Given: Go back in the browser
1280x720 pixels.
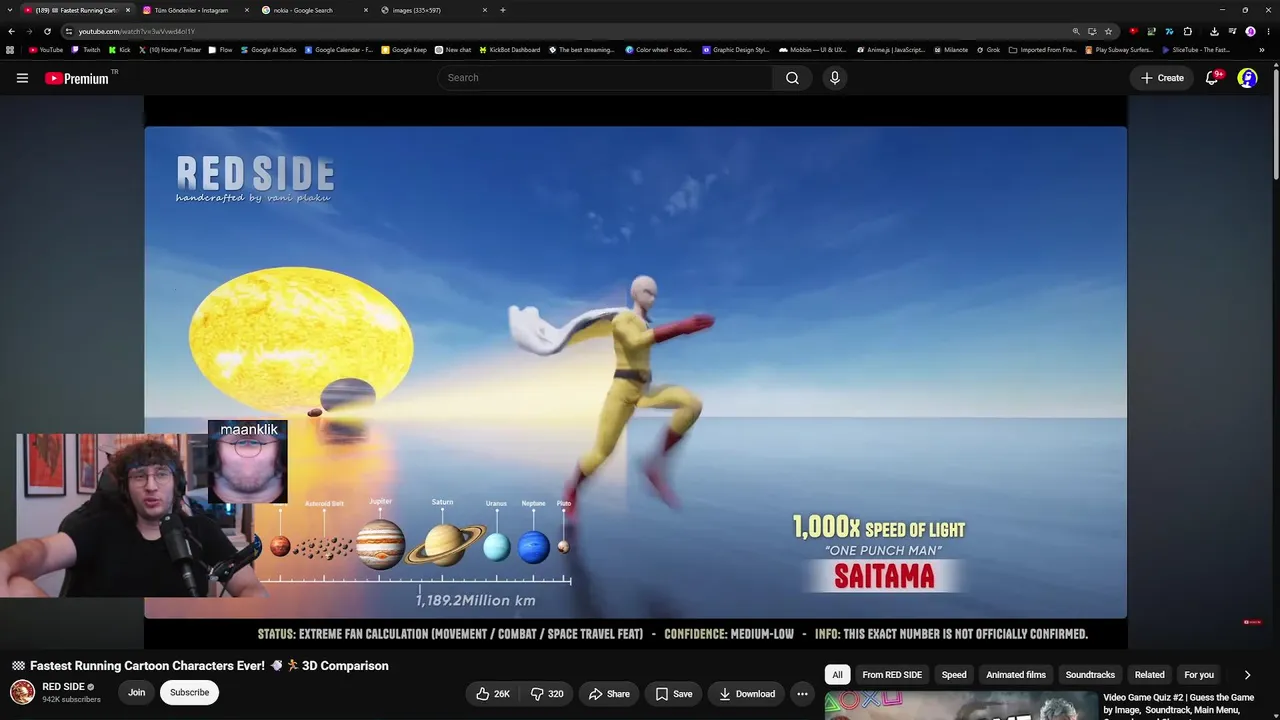Looking at the screenshot, I should 11,31.
